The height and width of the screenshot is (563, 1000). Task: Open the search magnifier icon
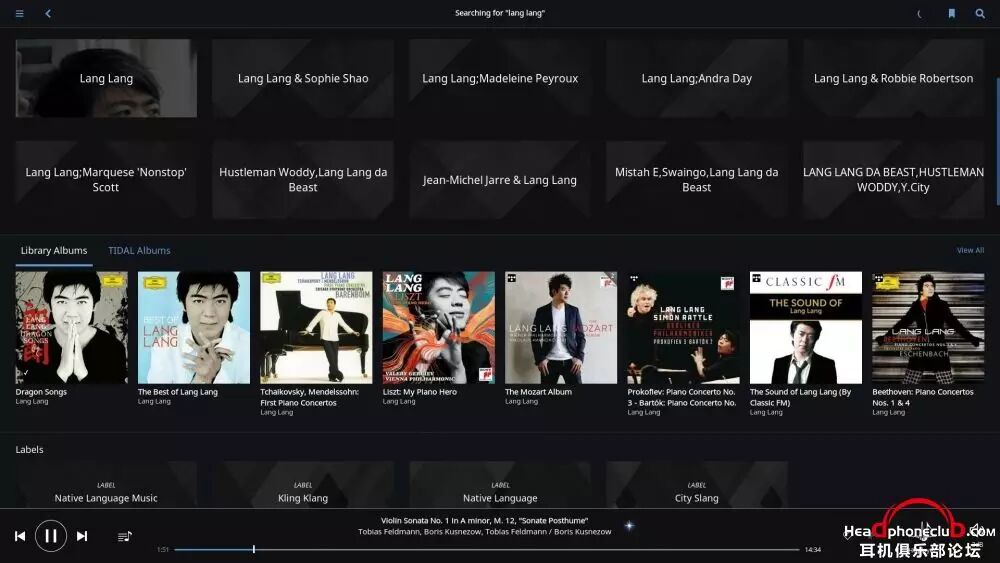[980, 13]
